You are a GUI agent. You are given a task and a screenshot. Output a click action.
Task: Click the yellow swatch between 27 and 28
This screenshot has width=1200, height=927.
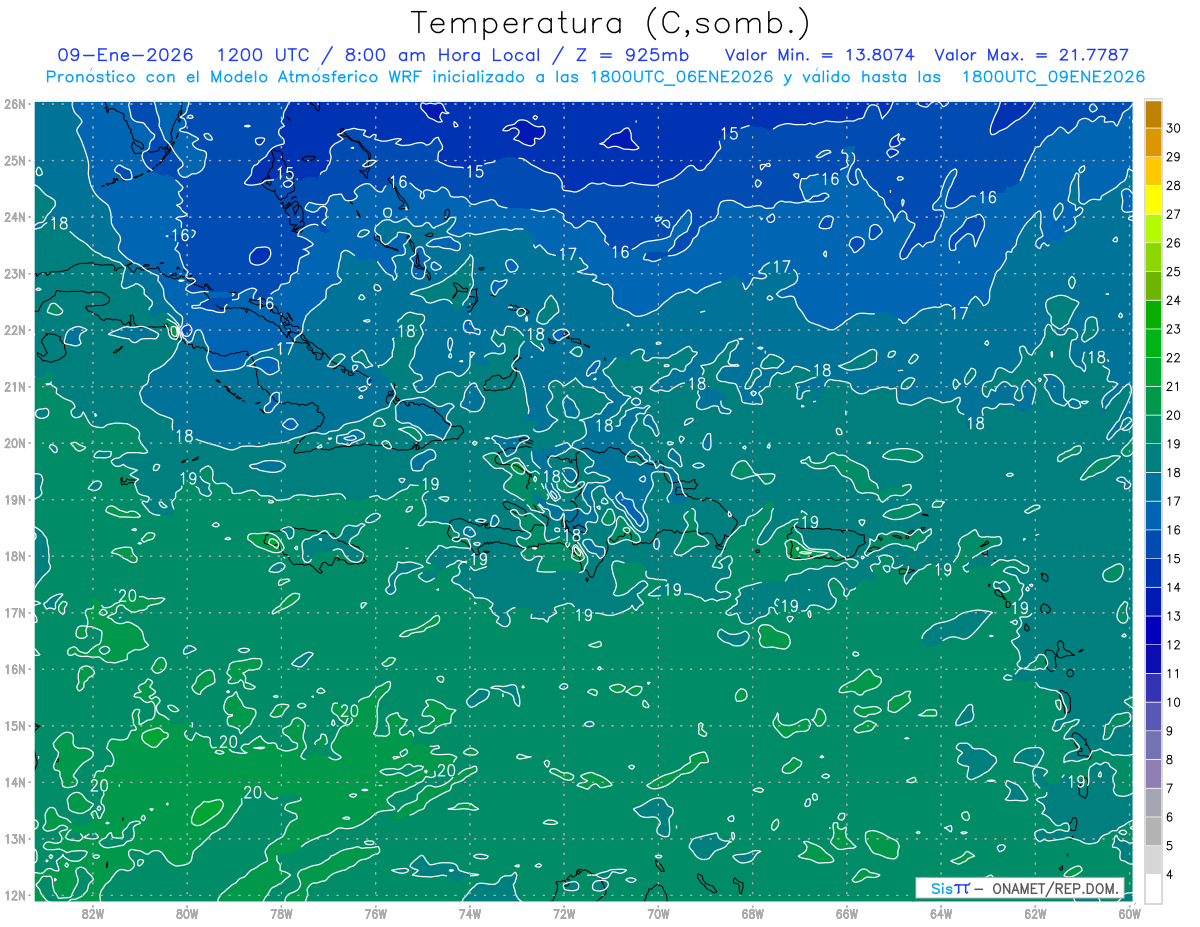coord(1153,200)
